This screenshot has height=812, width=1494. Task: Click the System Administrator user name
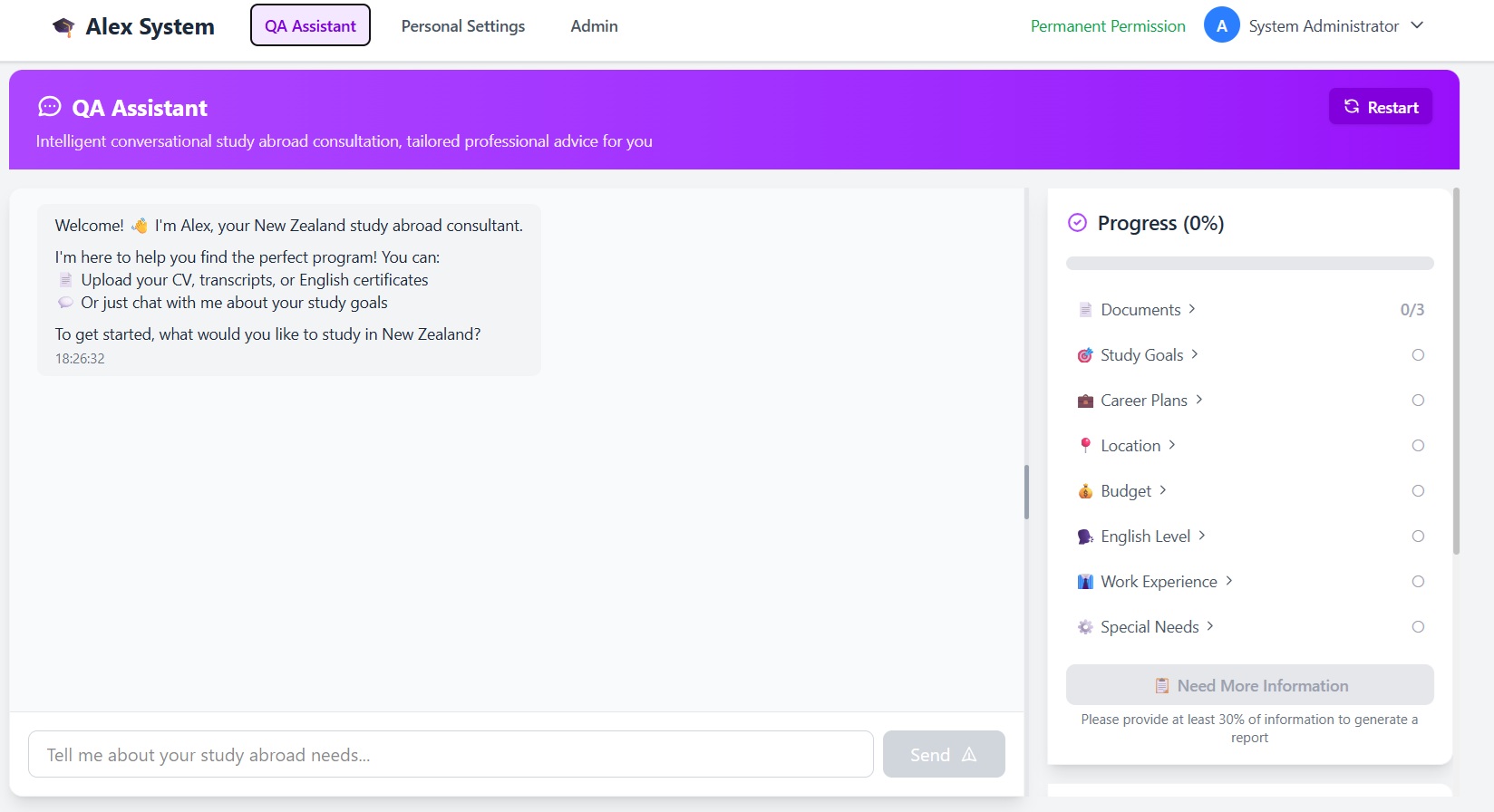coord(1324,26)
